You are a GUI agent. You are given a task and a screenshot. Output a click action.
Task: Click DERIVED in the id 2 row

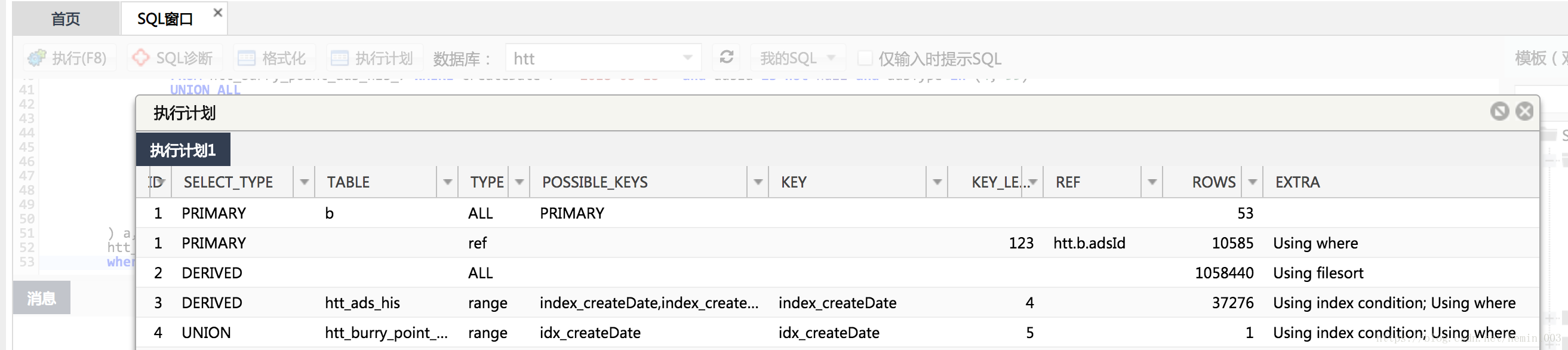(x=211, y=273)
